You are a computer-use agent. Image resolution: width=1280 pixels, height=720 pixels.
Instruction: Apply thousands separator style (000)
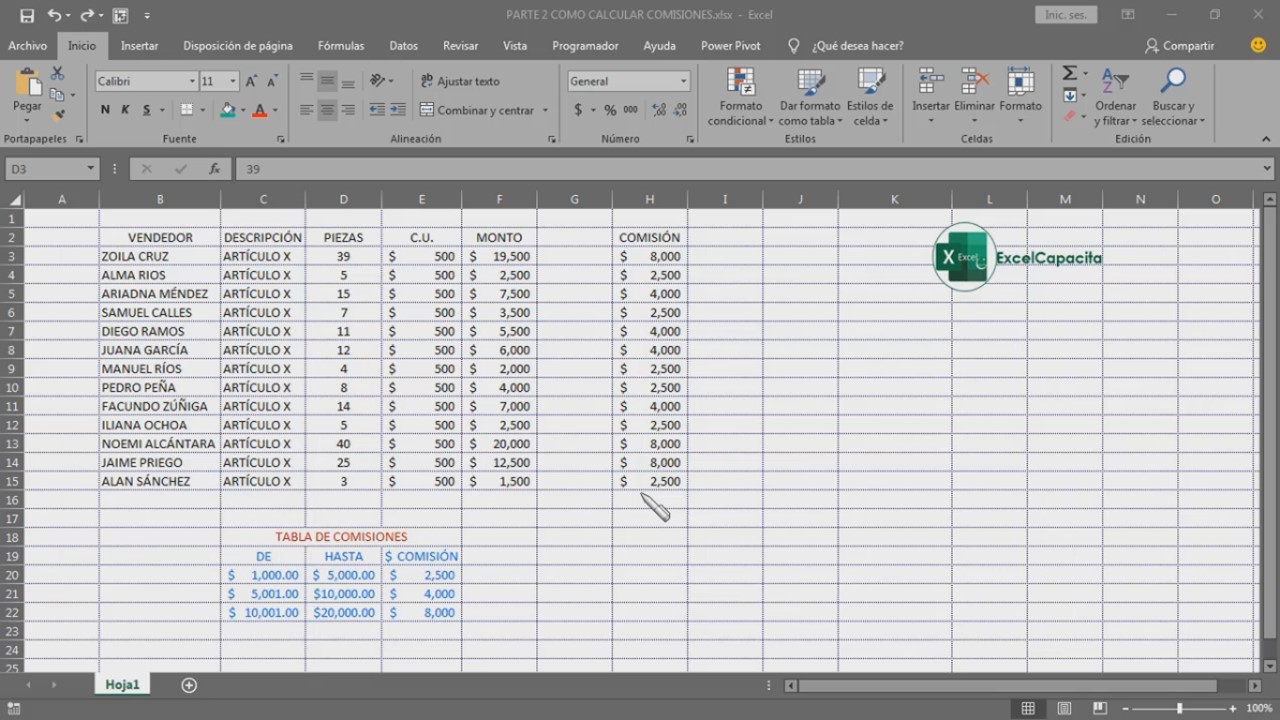click(x=630, y=110)
